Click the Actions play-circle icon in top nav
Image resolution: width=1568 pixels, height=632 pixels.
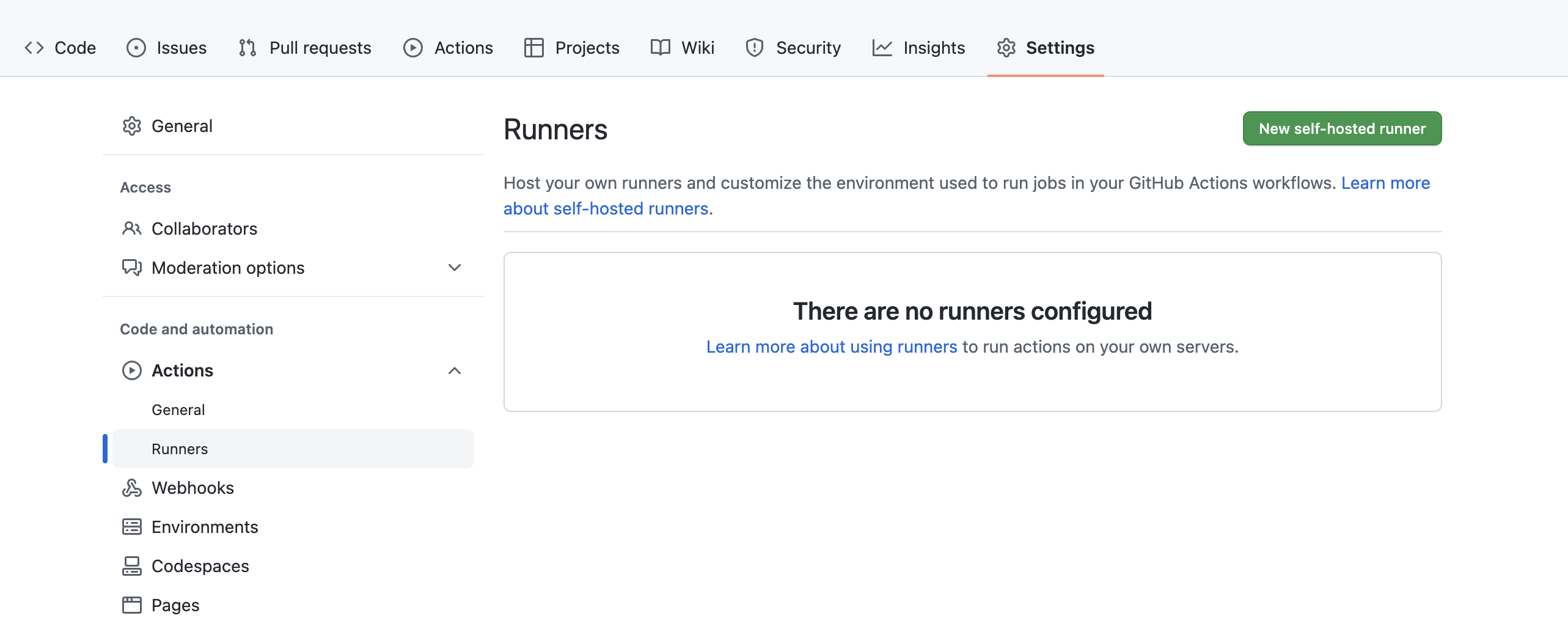click(x=413, y=48)
